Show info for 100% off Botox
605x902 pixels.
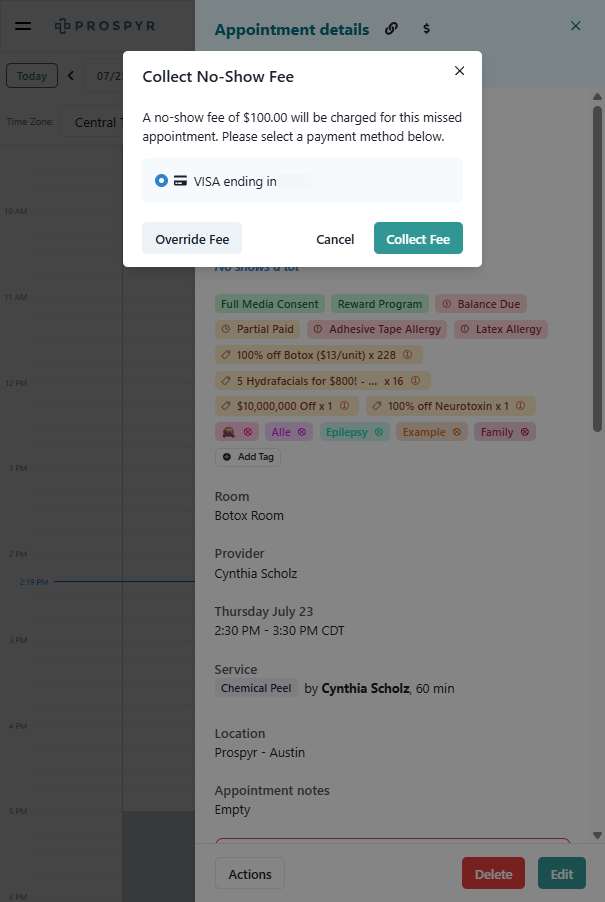(x=407, y=354)
